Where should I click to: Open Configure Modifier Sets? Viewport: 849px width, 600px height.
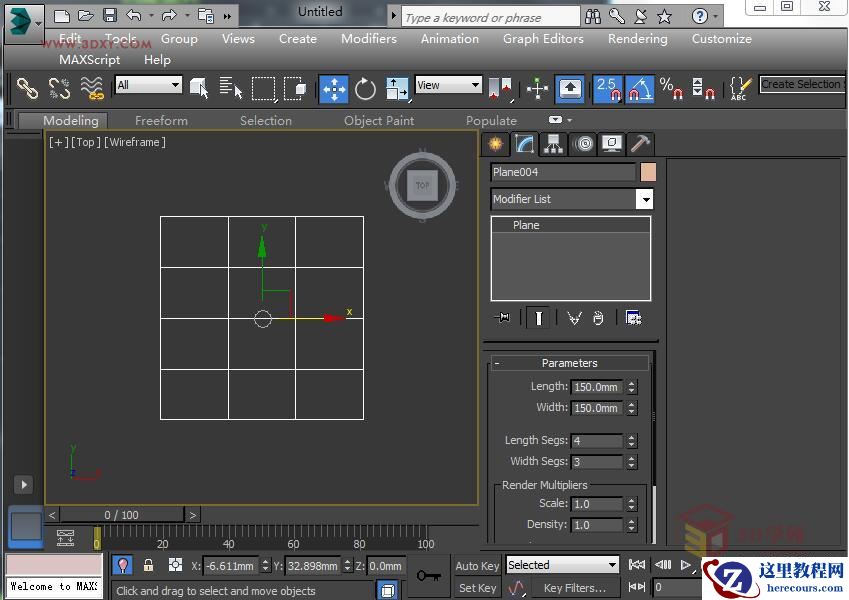(634, 318)
